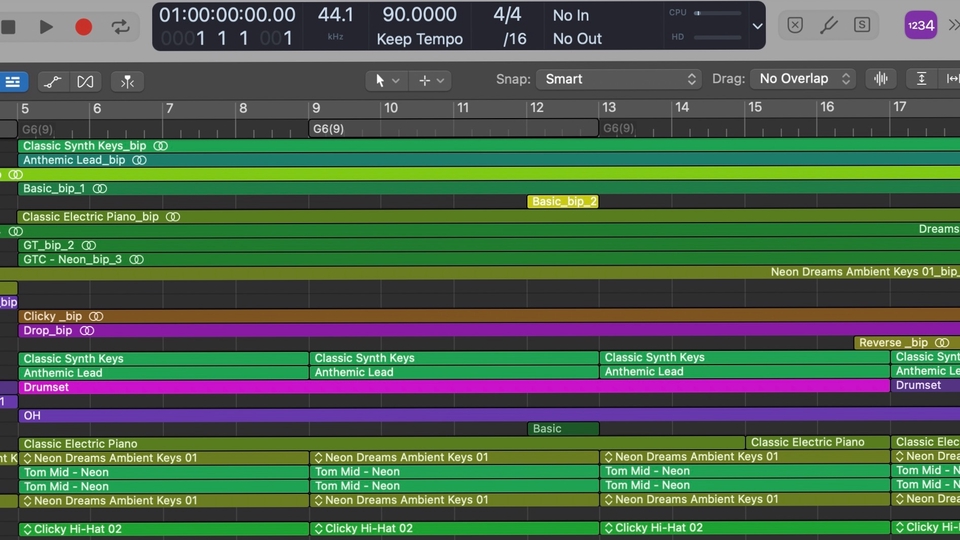Click updown arrows on Neon Dreams Ambient Keys 01 at bar 13
The width and height of the screenshot is (960, 540).
click(608, 457)
